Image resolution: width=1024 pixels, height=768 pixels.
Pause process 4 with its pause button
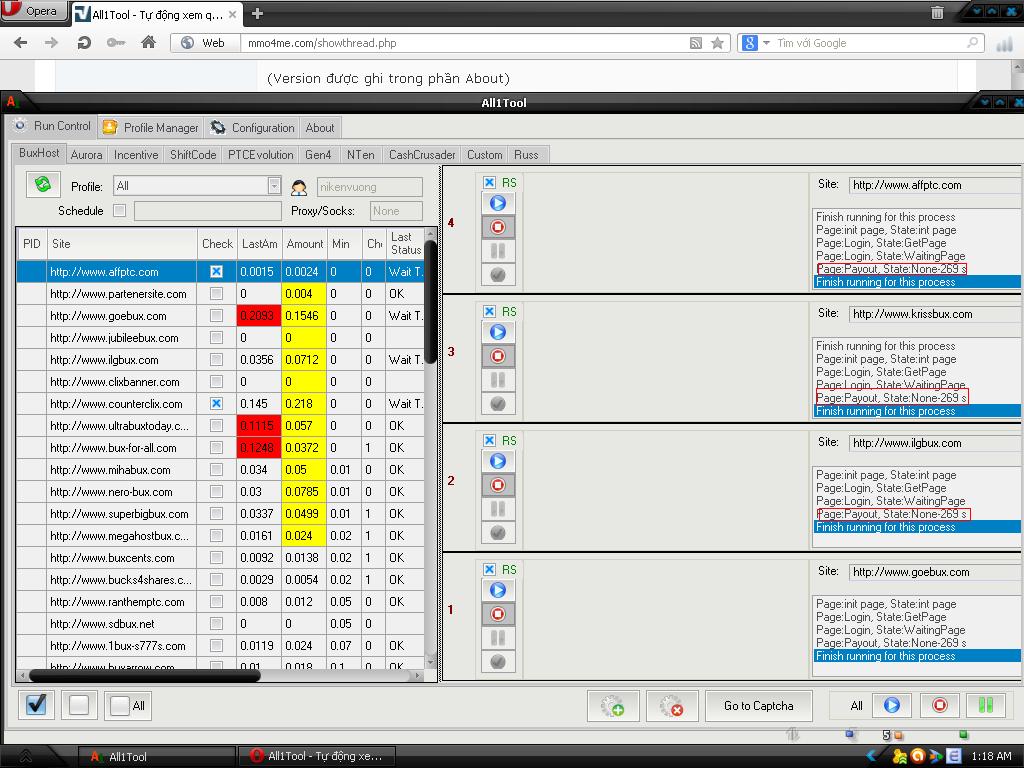498,251
